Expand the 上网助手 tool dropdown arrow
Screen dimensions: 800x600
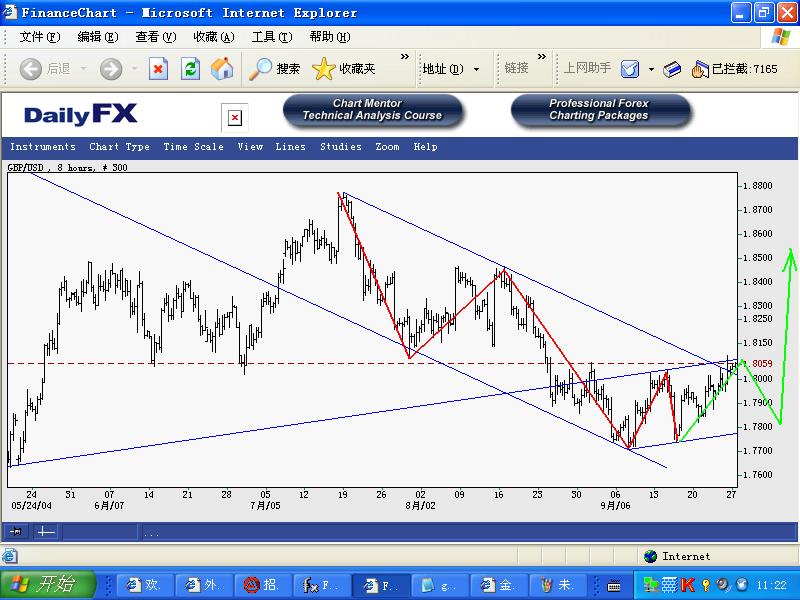click(x=651, y=69)
